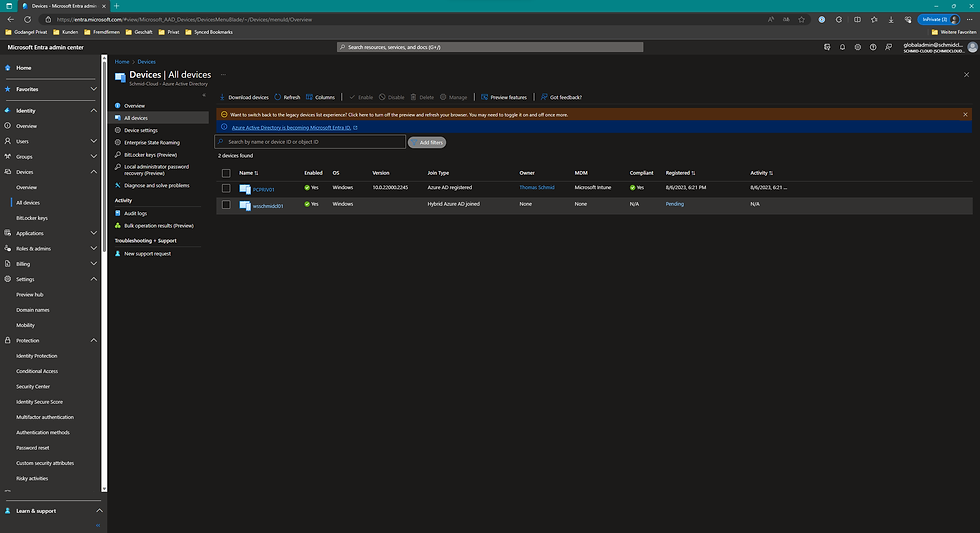
Task: Click the Home breadcrumb link
Action: (122, 62)
